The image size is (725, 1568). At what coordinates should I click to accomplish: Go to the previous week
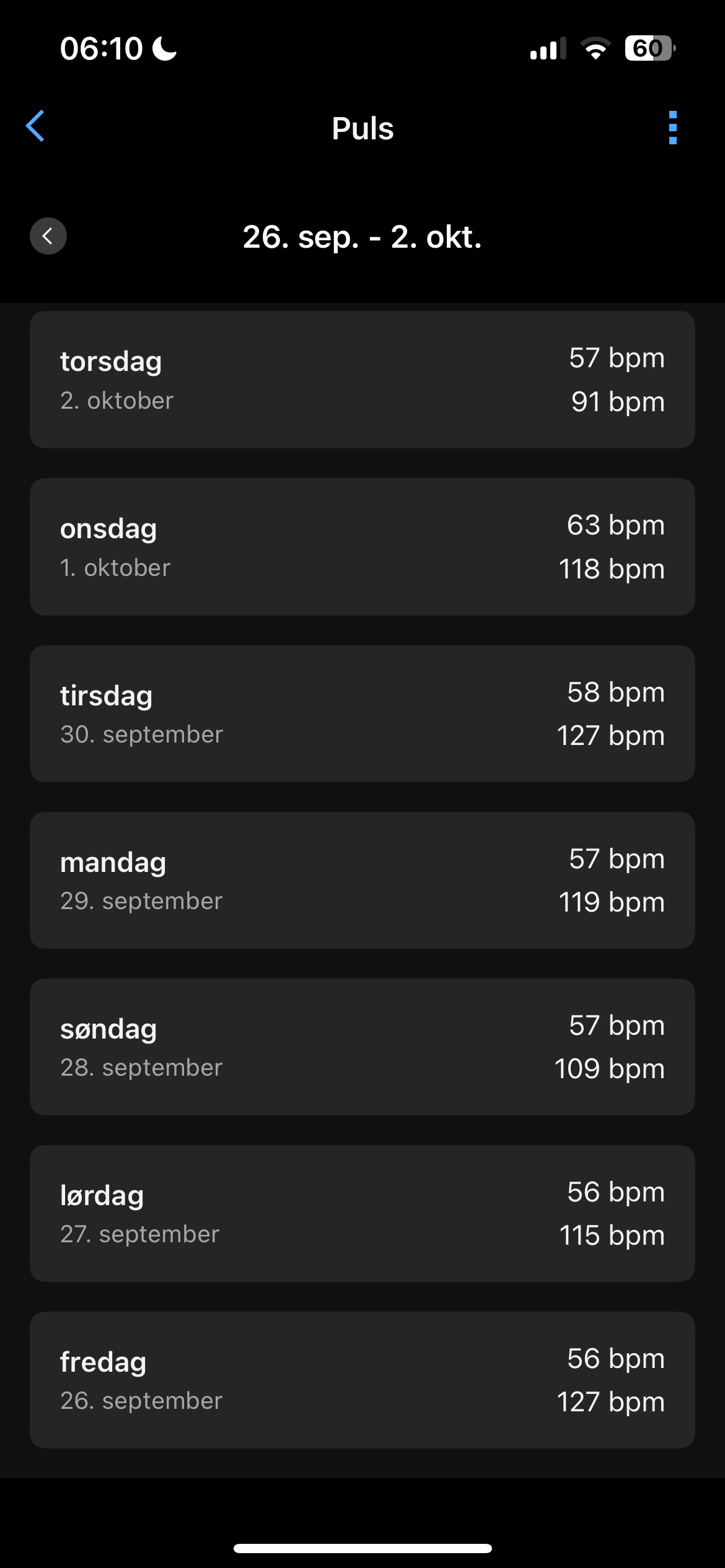tap(48, 236)
